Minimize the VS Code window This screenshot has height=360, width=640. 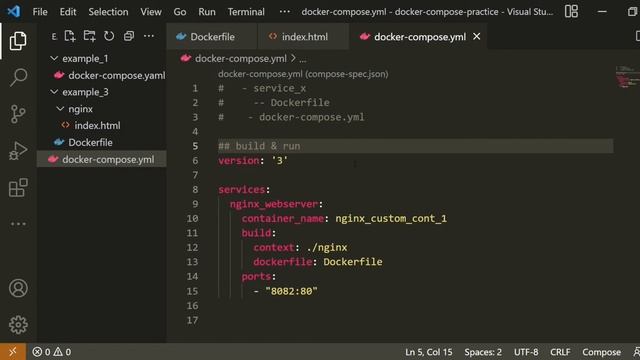pyautogui.click(x=602, y=11)
